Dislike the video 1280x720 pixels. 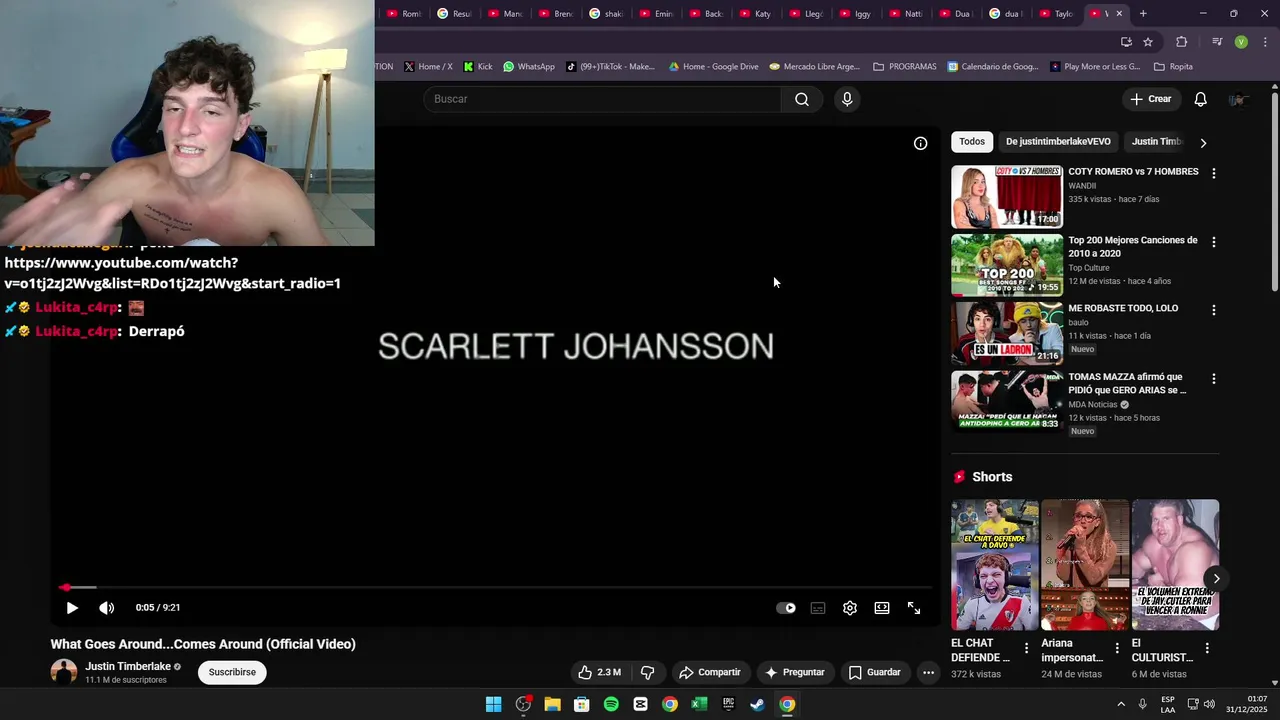click(647, 672)
